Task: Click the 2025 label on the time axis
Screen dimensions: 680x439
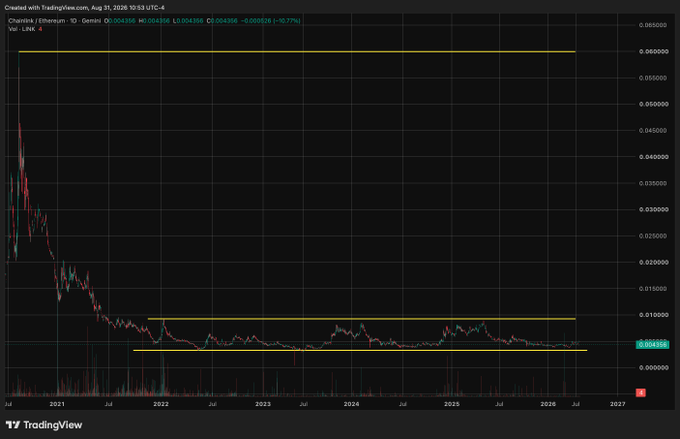Action: (452, 404)
